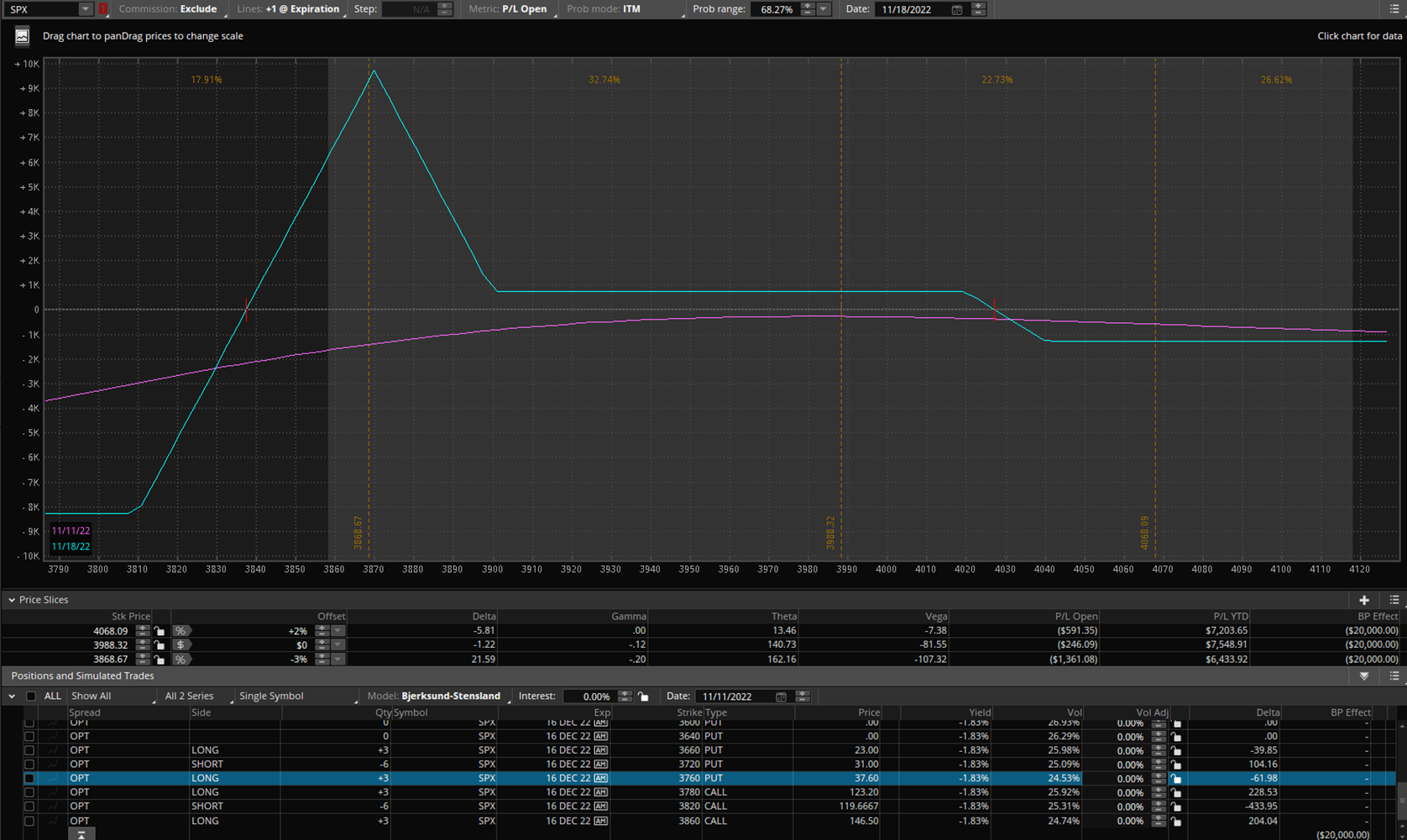Screen dimensions: 1407x840
Task: Tick checkbox for the SHORT 3720 PUT row
Action: pyautogui.click(x=29, y=764)
